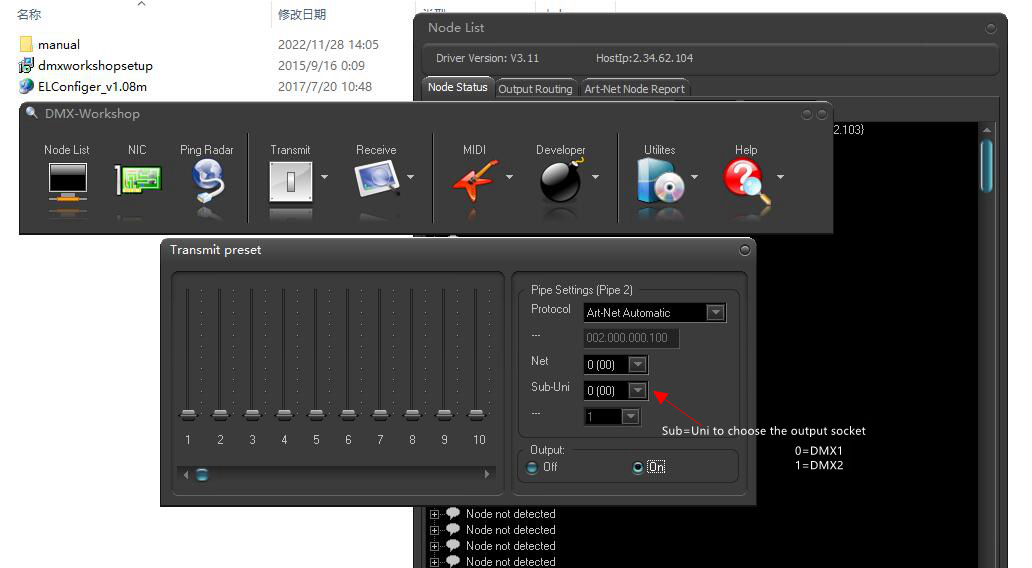This screenshot has height=568, width=1032.
Task: Switch to the Node Status tab
Action: click(457, 88)
